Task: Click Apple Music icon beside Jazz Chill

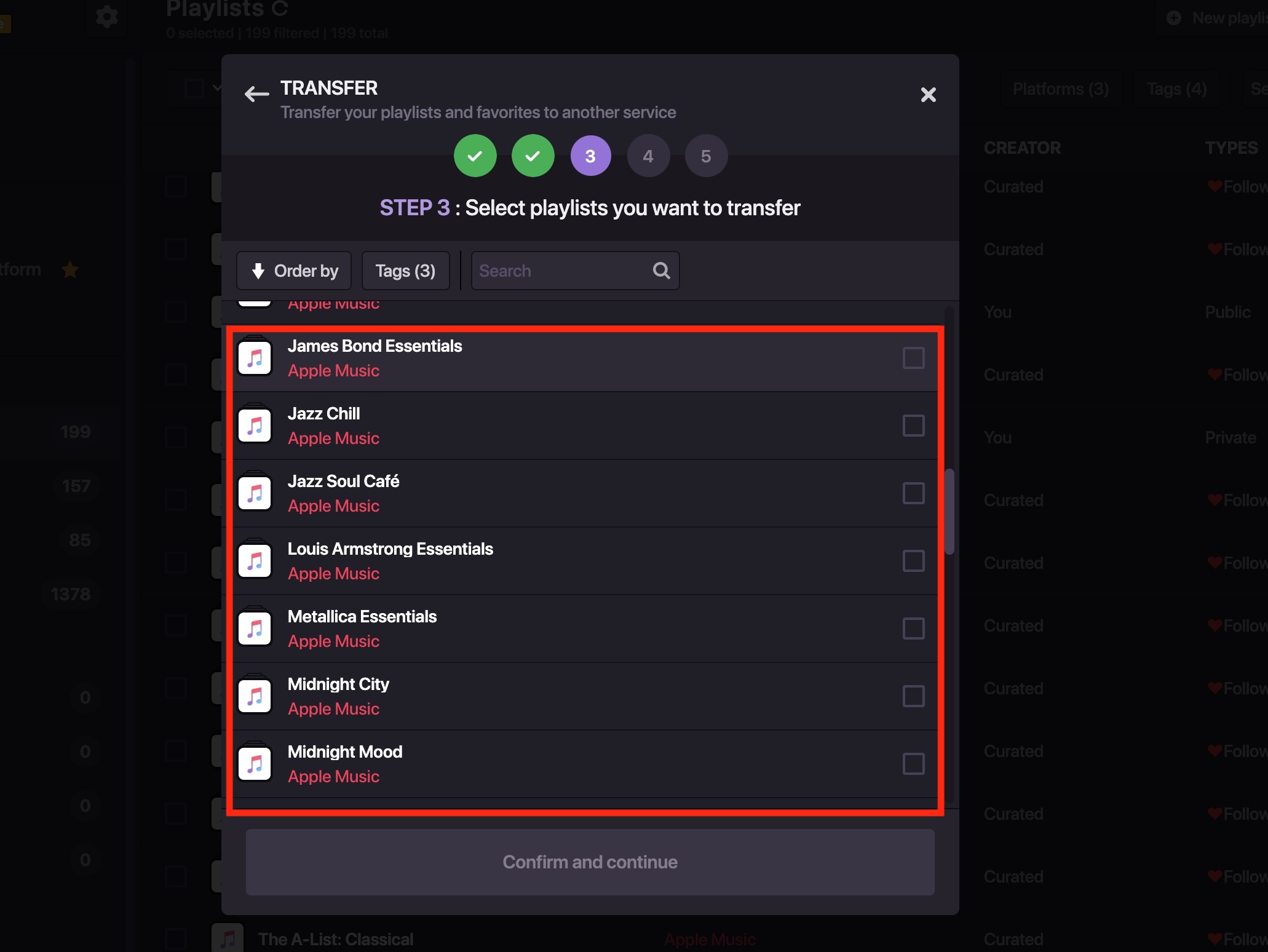Action: coord(255,425)
